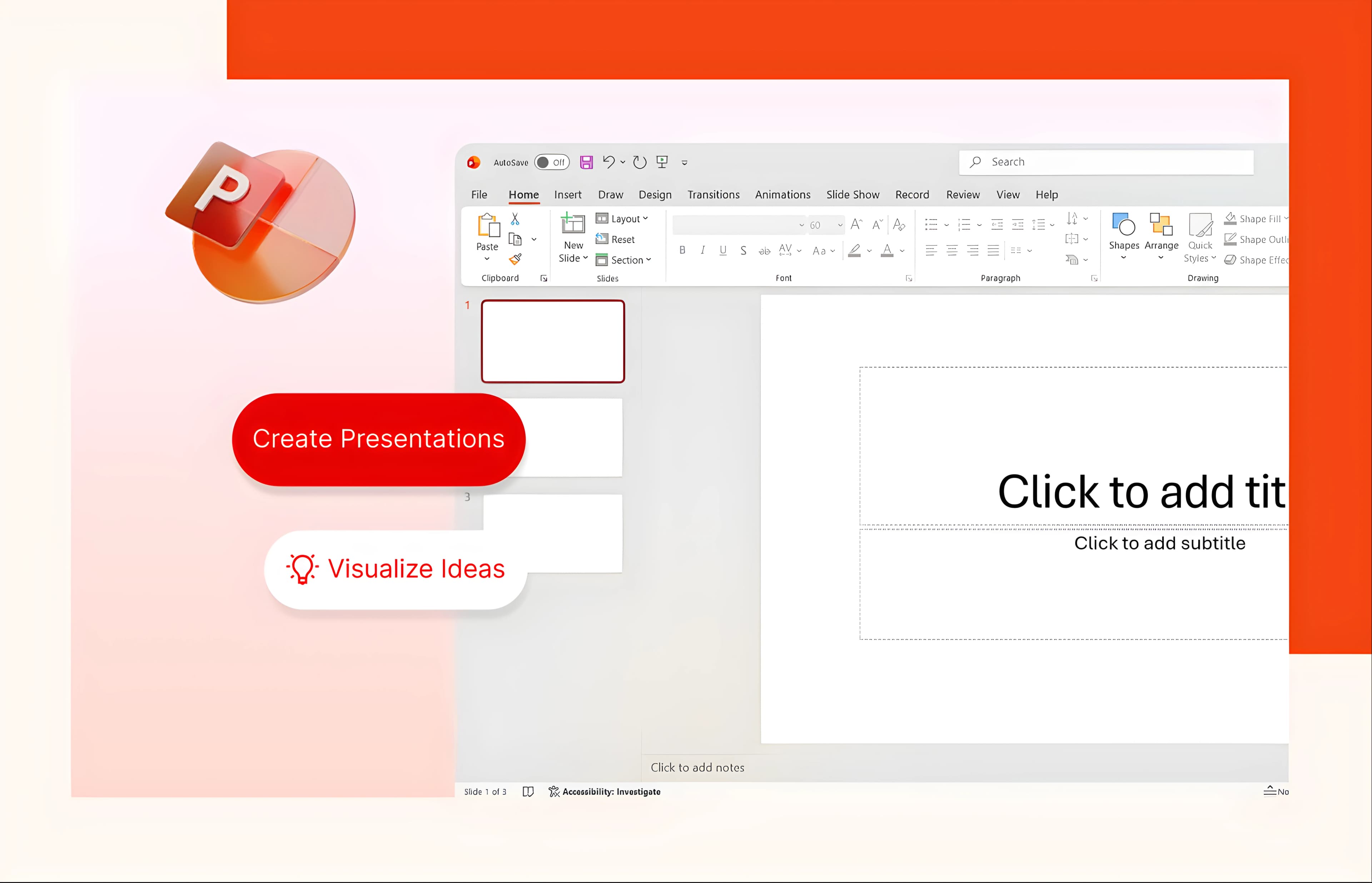The width and height of the screenshot is (1372, 883).
Task: Open the Change Case Aa dropdown
Action: (823, 250)
